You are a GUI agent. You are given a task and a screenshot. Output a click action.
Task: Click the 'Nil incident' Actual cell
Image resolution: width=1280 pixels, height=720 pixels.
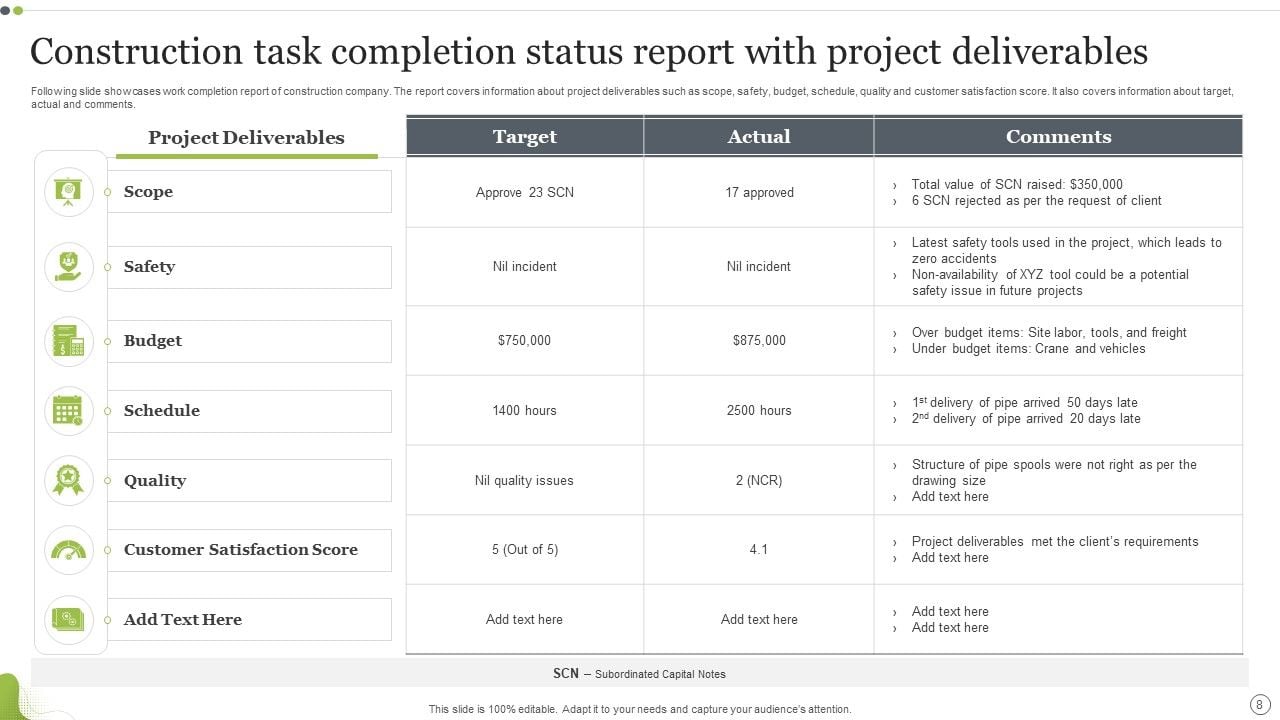point(759,266)
